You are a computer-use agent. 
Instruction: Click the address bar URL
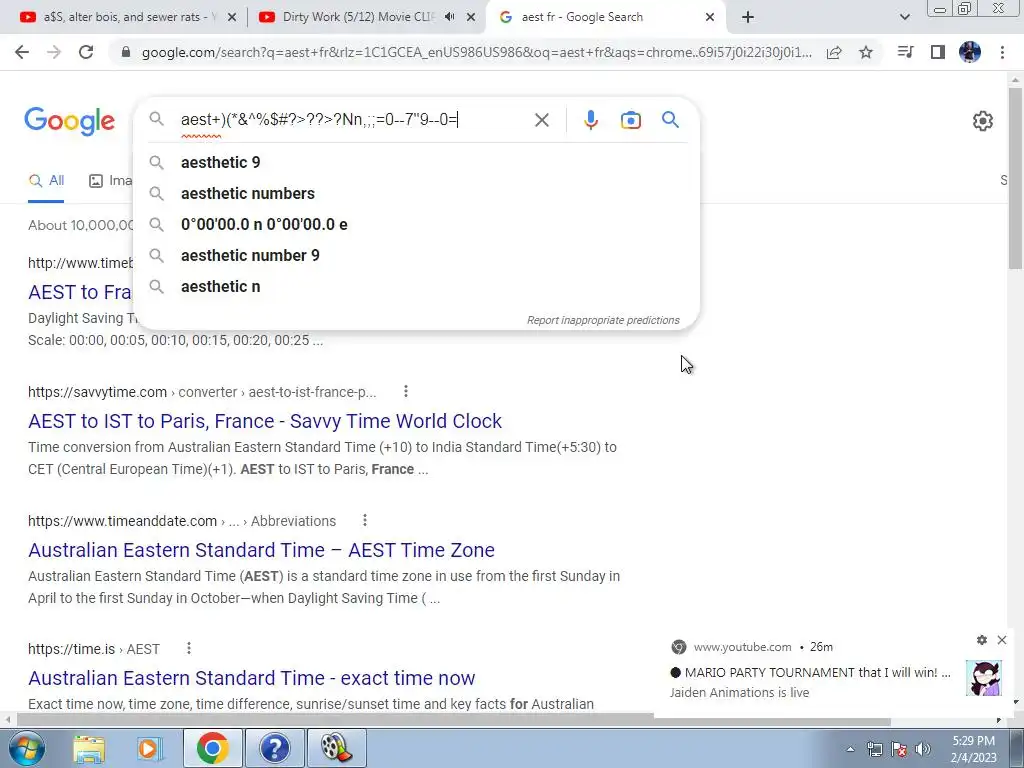[477, 52]
